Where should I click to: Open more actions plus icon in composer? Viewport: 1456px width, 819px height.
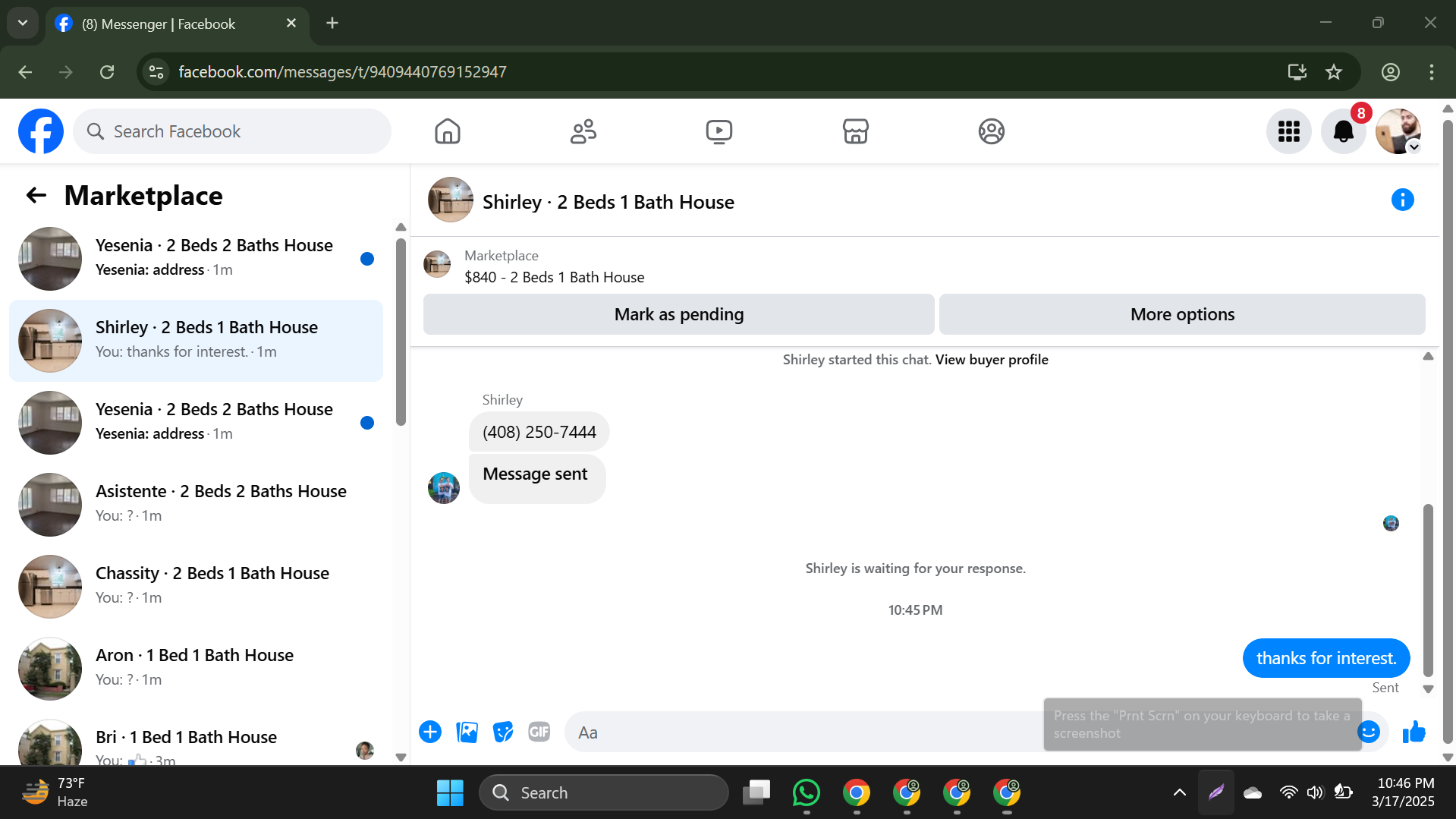click(x=430, y=732)
